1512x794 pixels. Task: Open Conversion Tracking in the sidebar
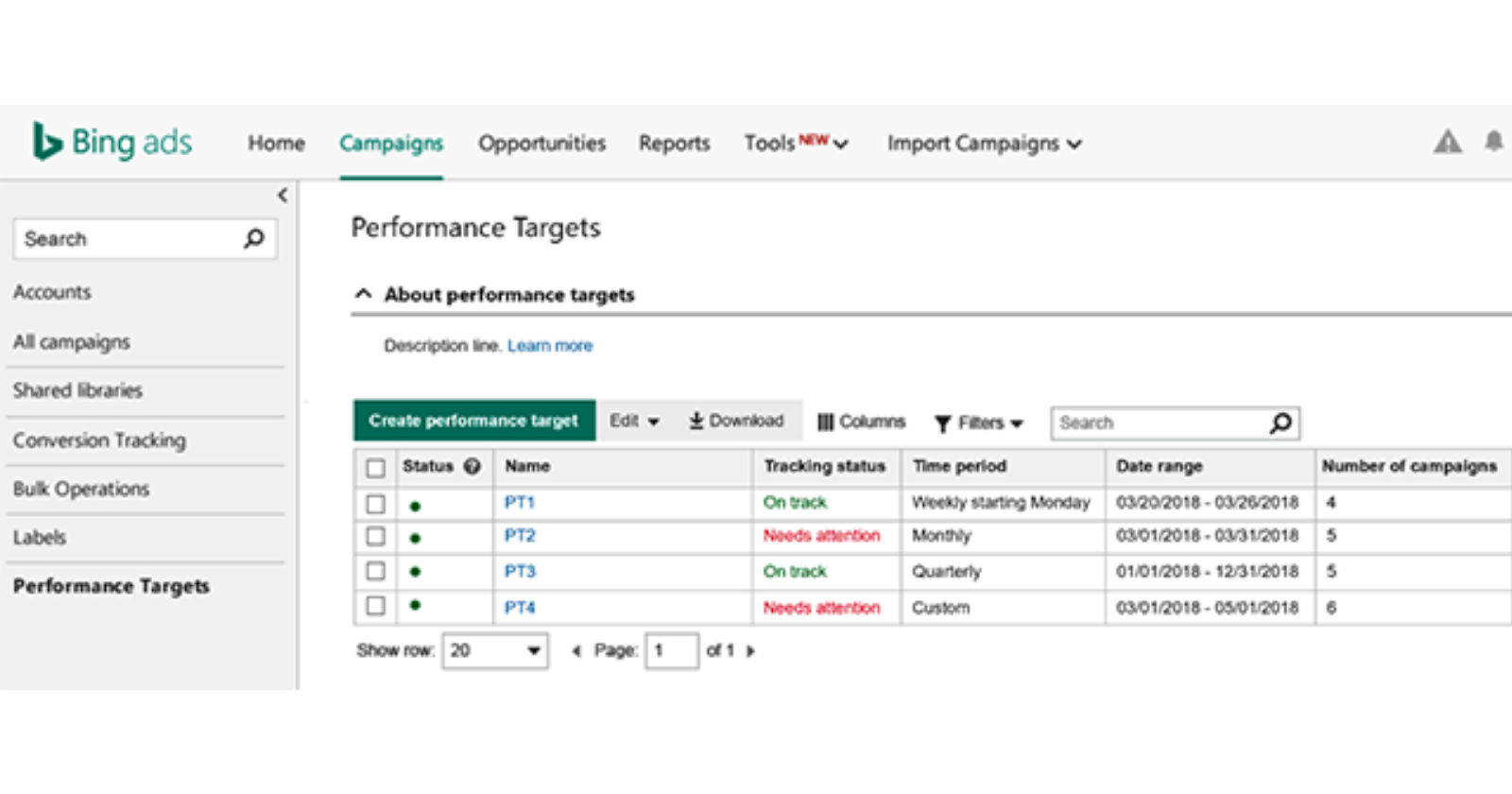click(x=99, y=440)
